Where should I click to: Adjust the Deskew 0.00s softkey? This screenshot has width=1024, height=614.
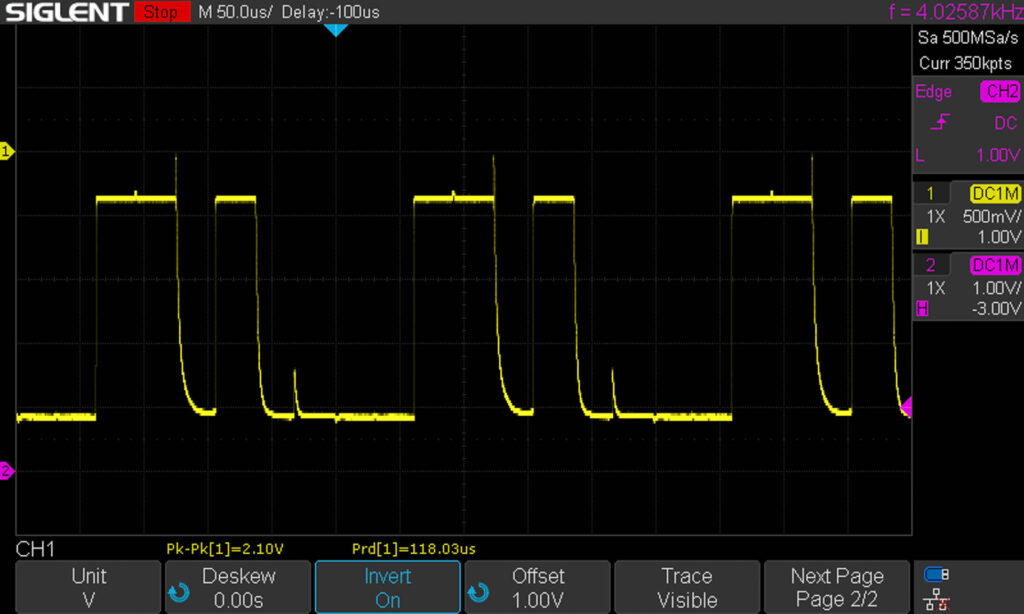pos(238,587)
